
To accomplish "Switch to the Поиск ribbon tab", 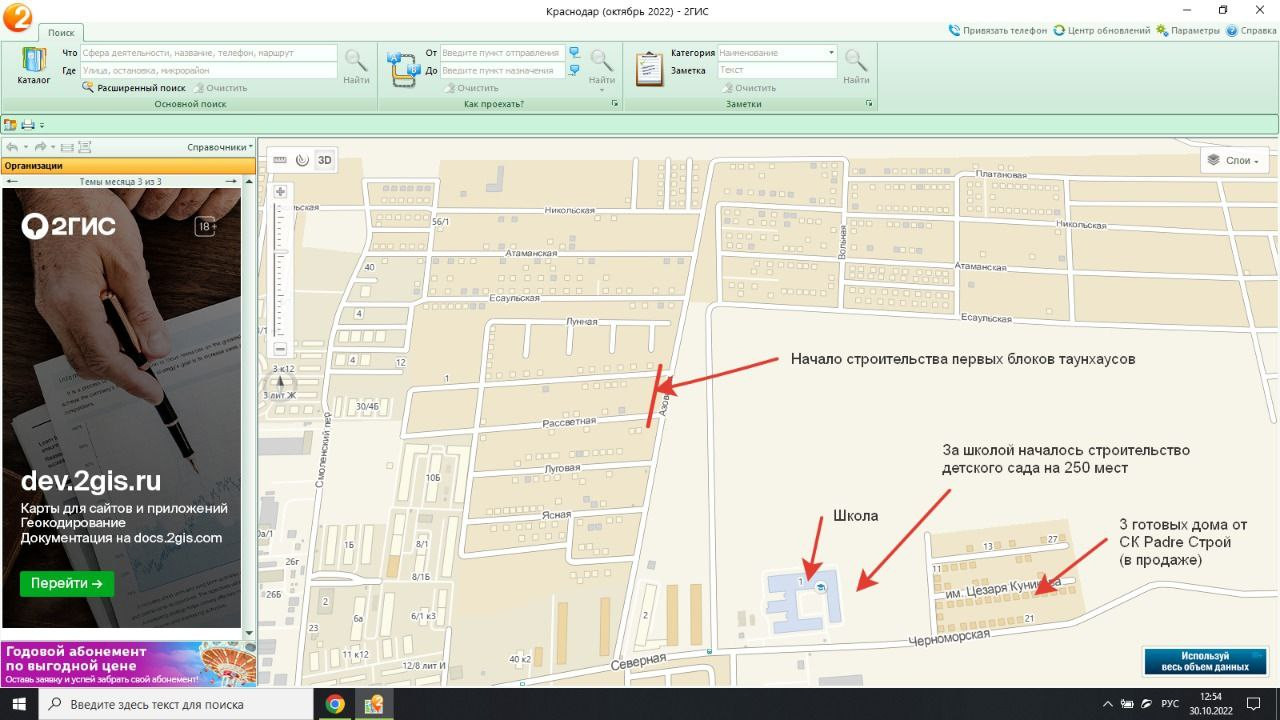I will (x=62, y=33).
